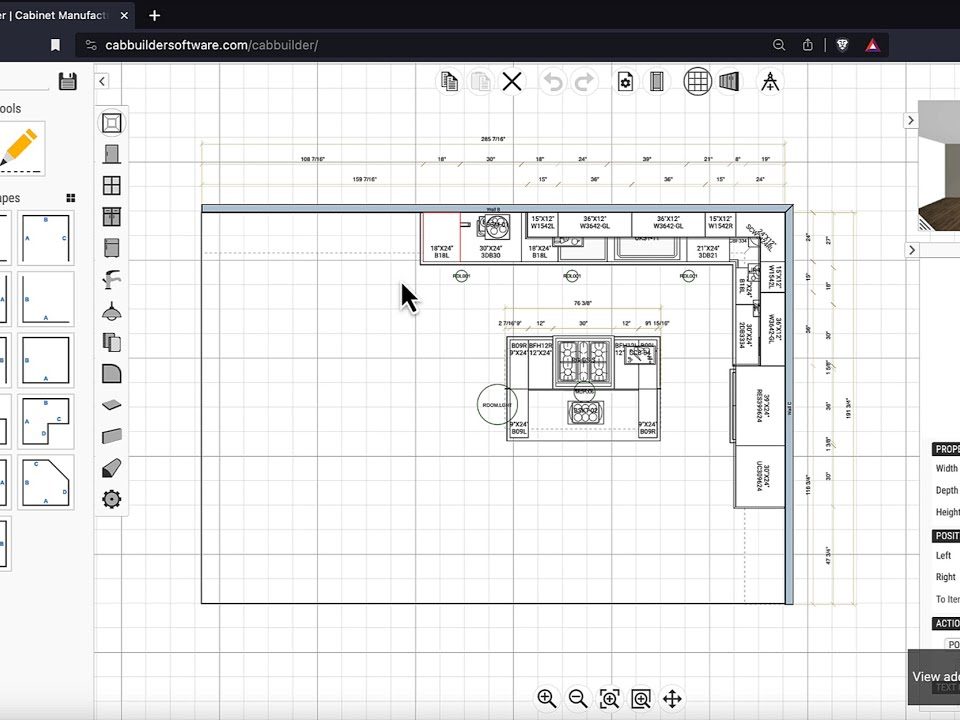This screenshot has height=720, width=960.
Task: Select the pendant light tool
Action: [x=112, y=311]
